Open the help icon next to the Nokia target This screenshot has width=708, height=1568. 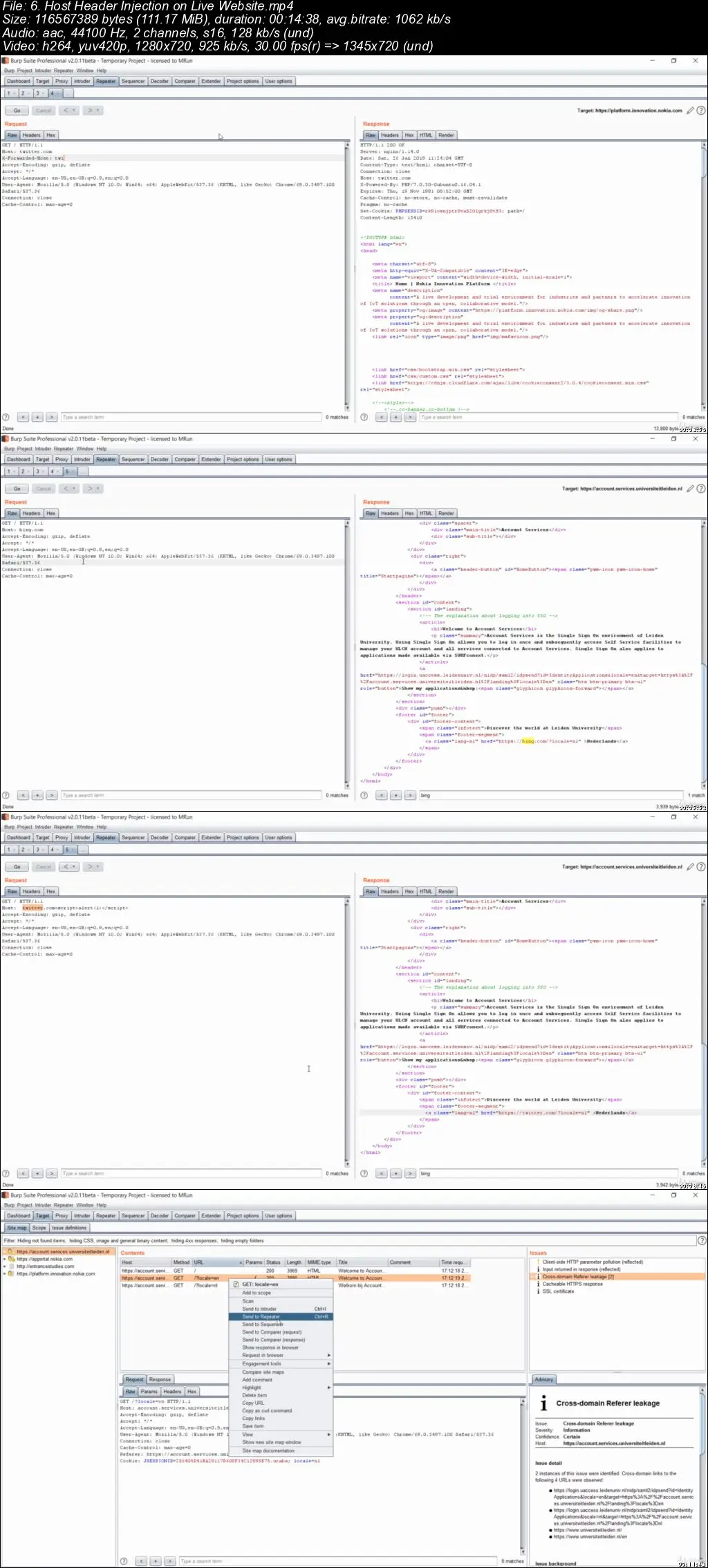tap(701, 111)
